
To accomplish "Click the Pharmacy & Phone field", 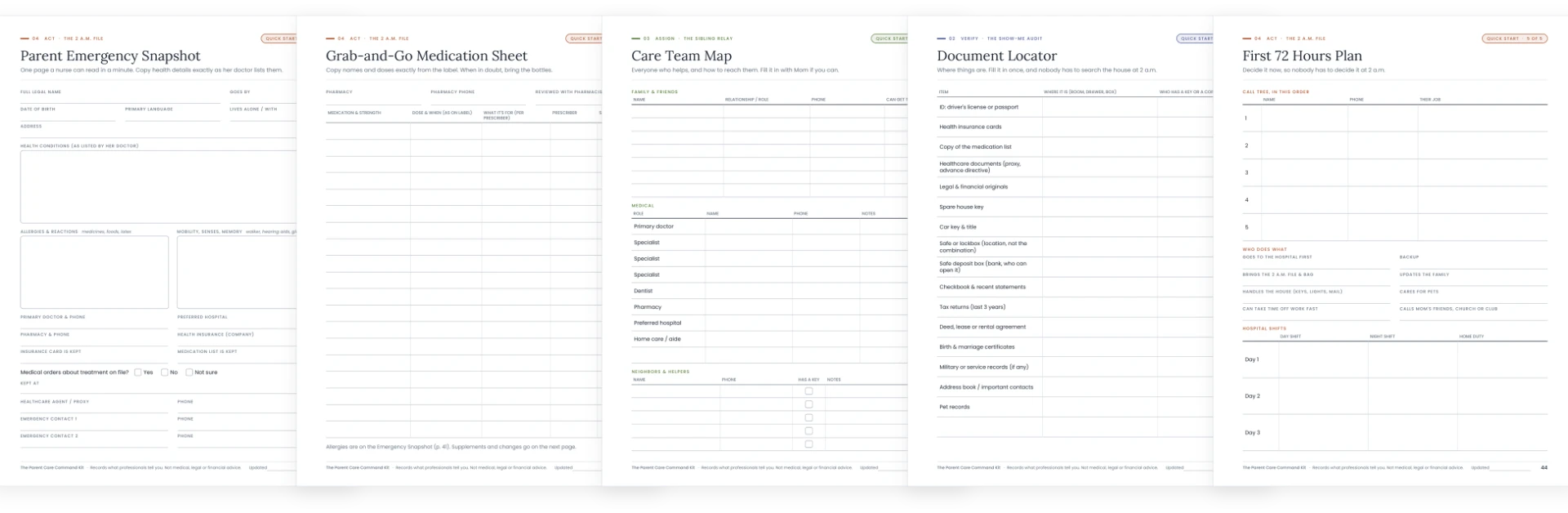I will point(94,339).
